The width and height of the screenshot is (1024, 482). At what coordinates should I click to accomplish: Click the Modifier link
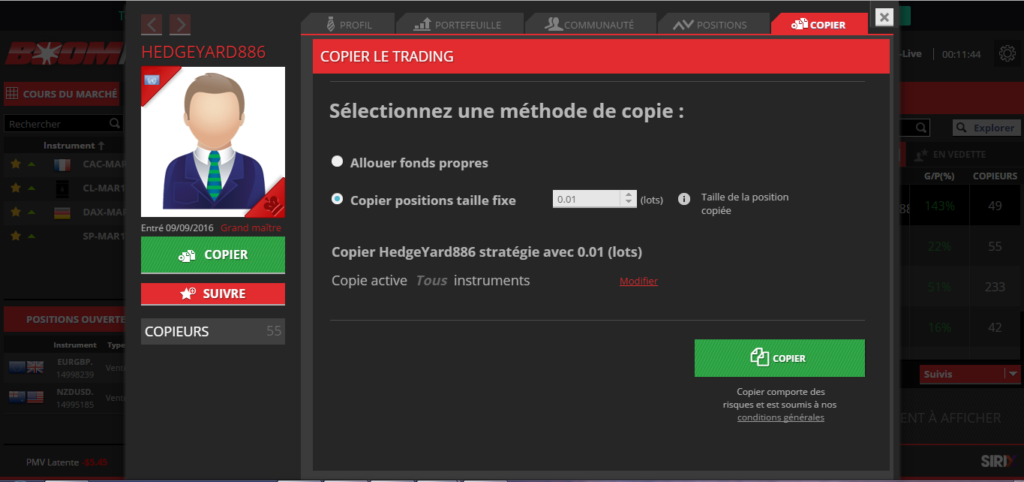click(x=638, y=281)
